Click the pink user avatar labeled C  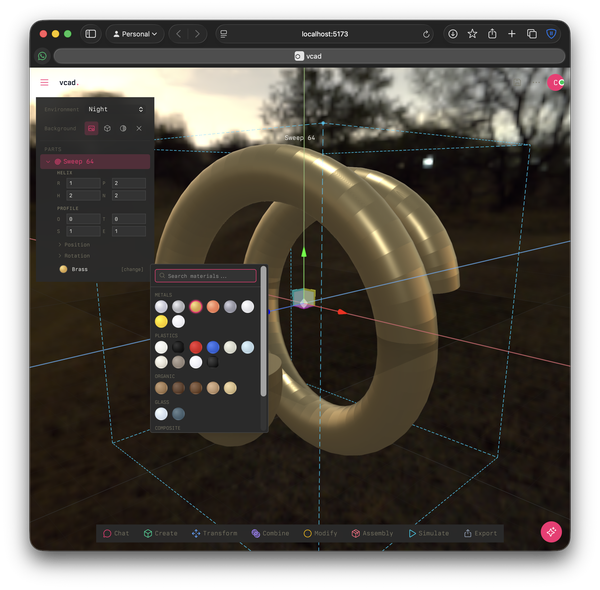556,82
